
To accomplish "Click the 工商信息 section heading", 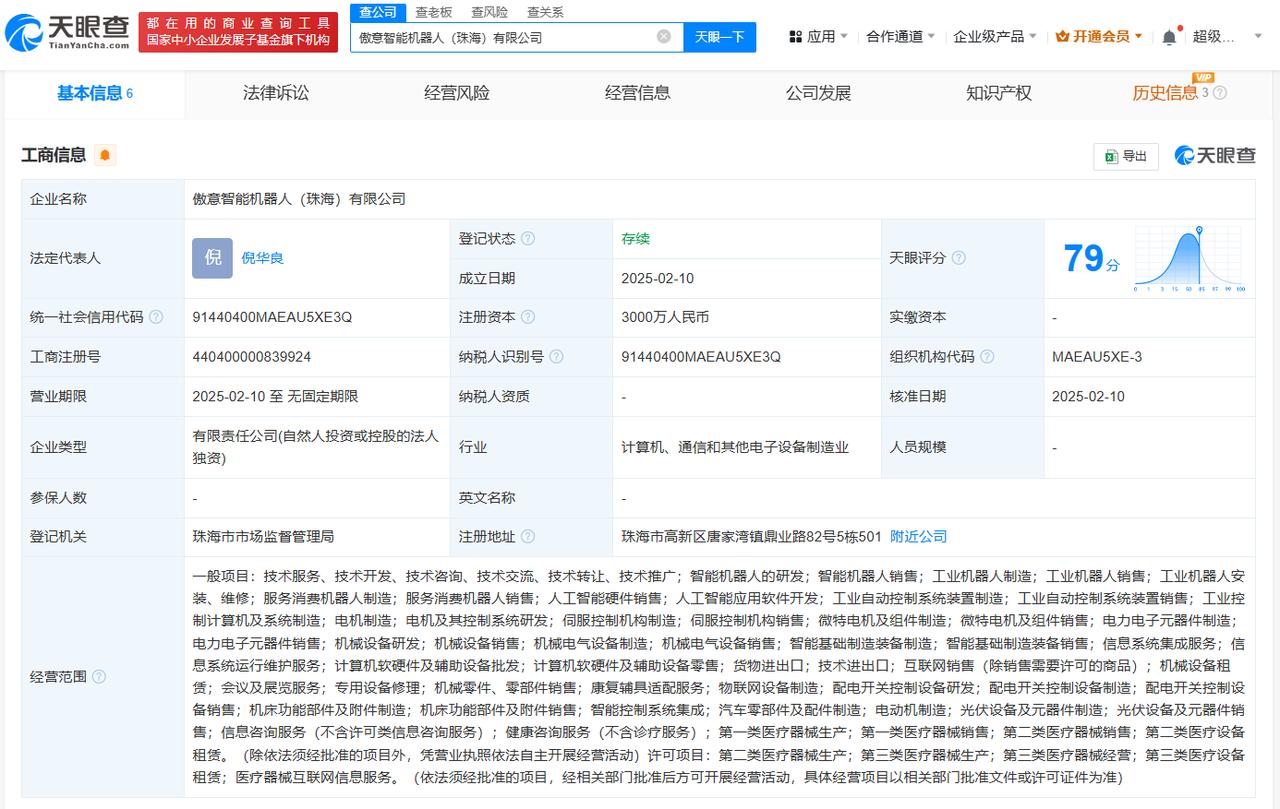I will (x=54, y=155).
